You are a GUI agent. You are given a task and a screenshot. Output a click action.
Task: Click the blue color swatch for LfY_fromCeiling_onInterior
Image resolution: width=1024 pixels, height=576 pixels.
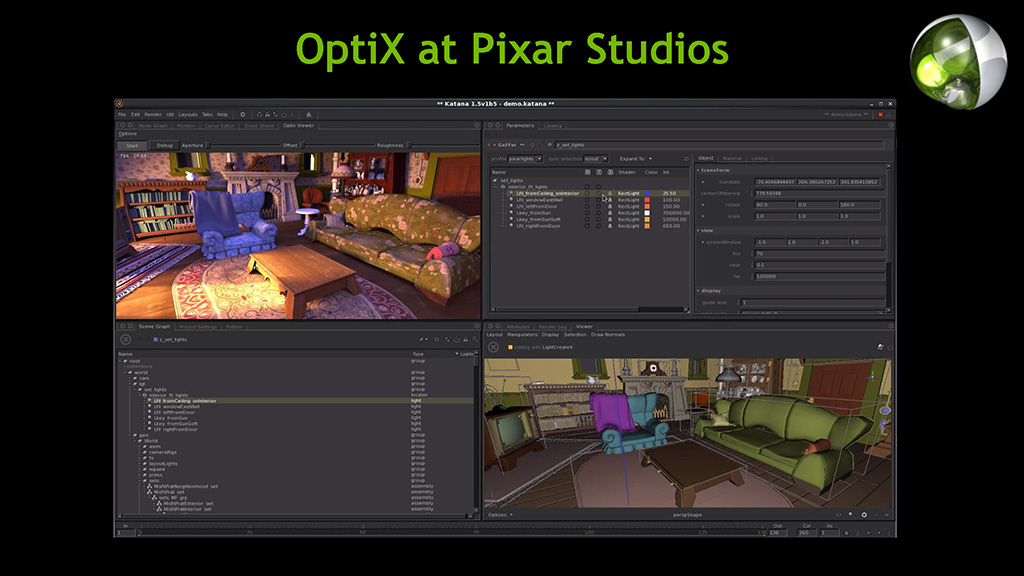pyautogui.click(x=649, y=193)
